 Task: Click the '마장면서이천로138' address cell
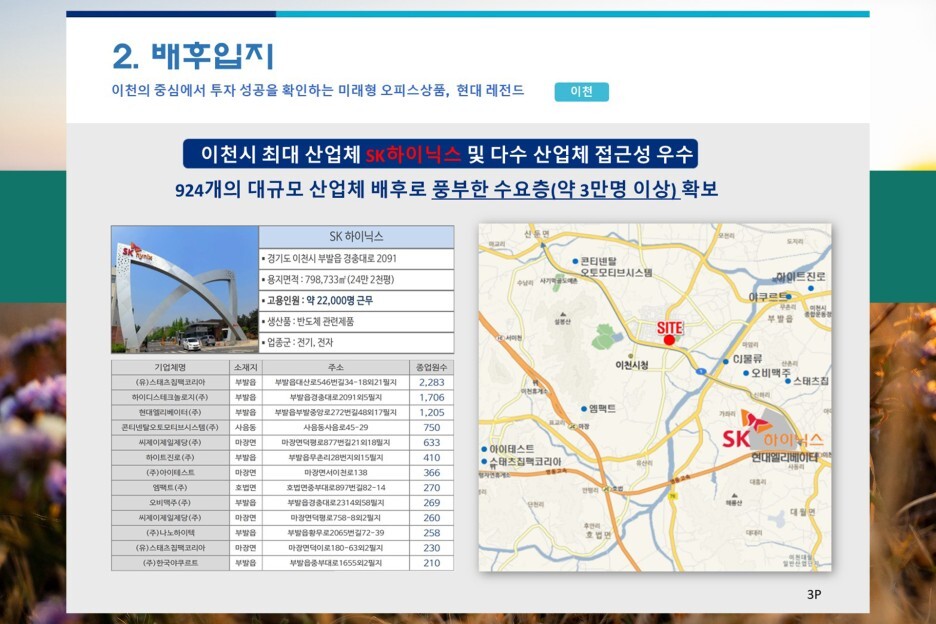pyautogui.click(x=335, y=472)
